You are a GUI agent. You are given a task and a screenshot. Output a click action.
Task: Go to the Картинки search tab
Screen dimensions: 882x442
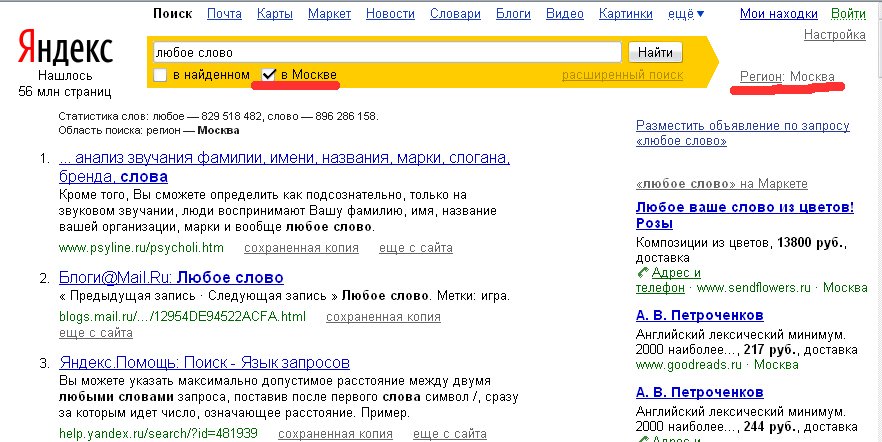click(x=626, y=14)
